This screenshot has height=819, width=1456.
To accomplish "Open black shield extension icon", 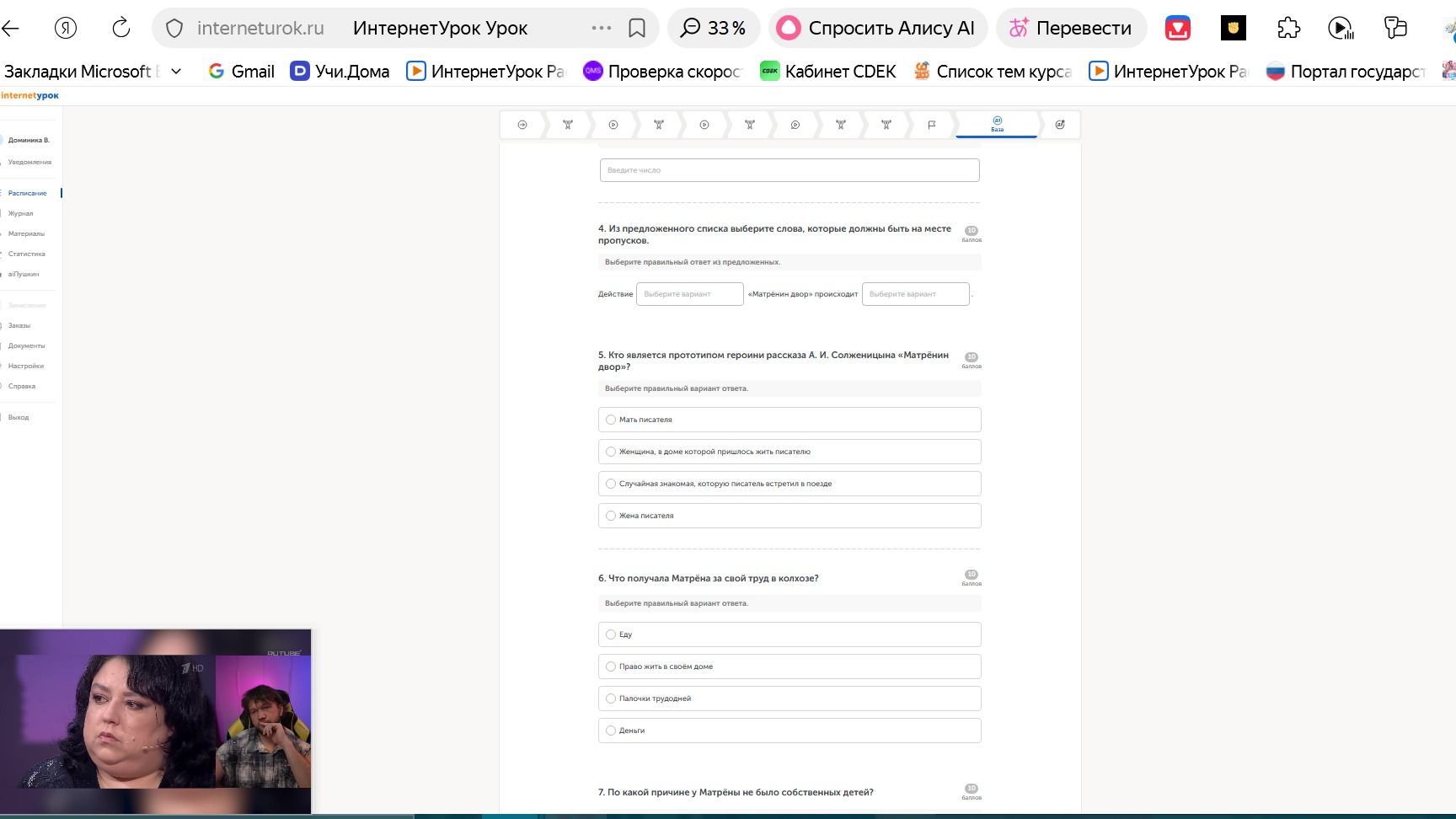I will (x=1234, y=29).
